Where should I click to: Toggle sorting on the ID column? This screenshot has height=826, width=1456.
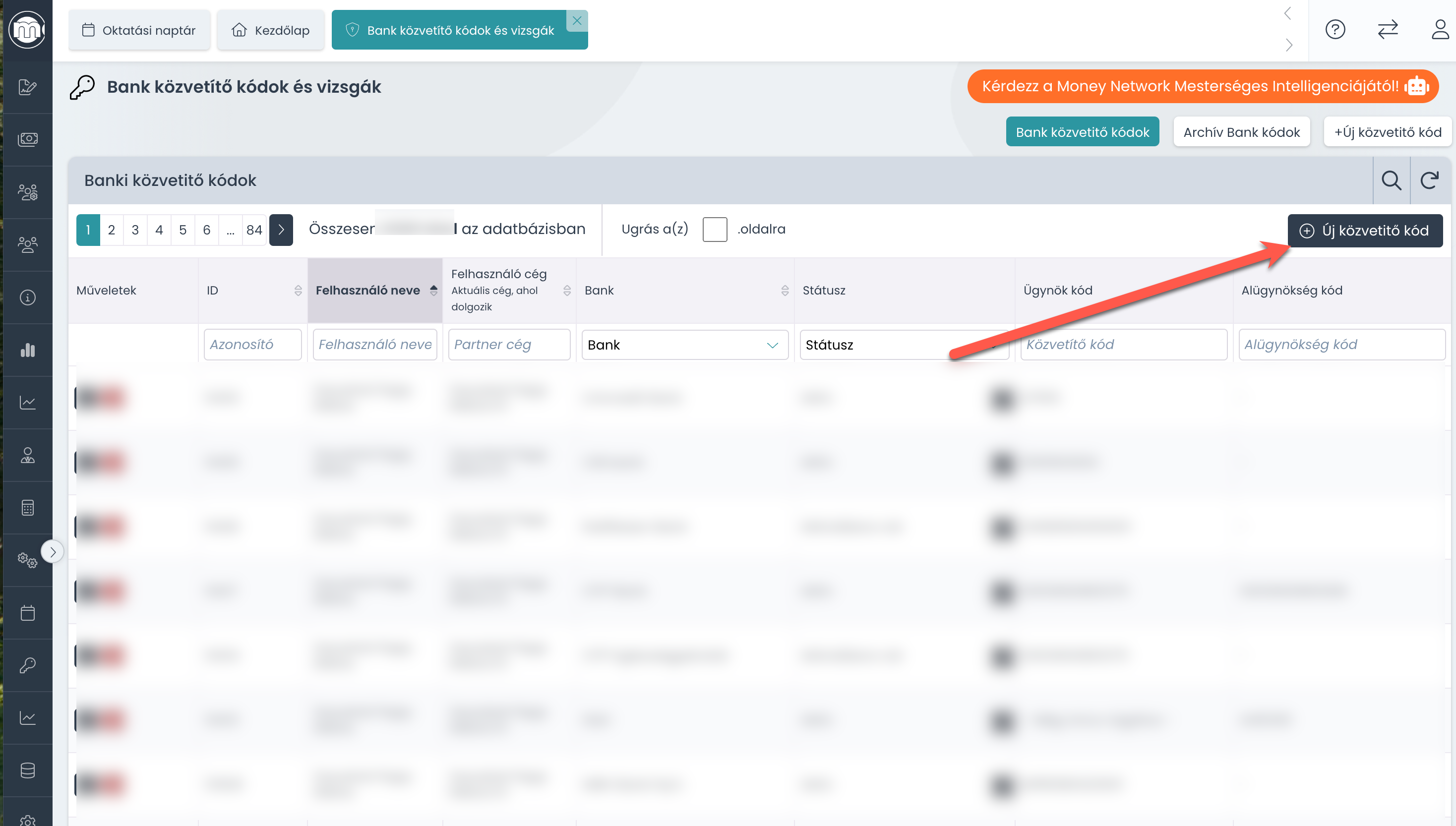(x=298, y=291)
